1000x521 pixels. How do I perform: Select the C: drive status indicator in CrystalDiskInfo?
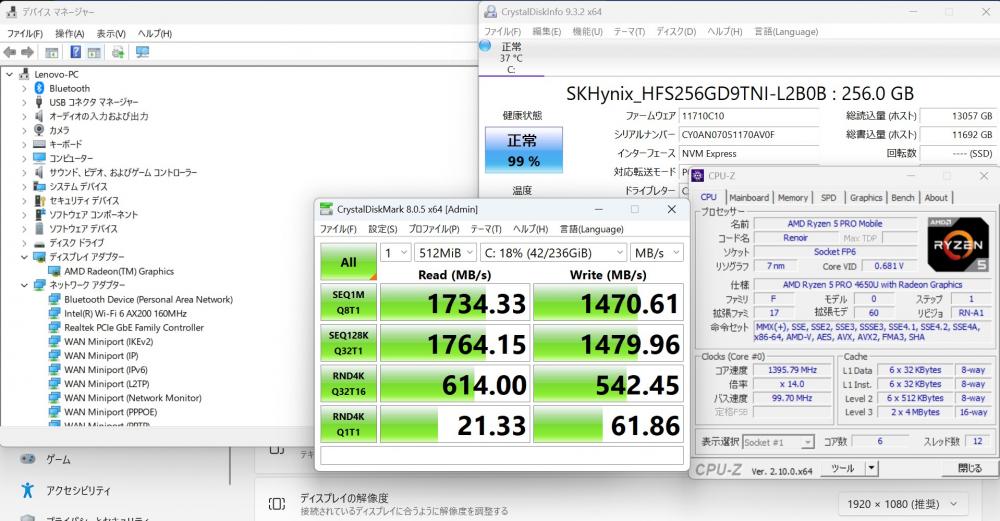click(x=511, y=58)
